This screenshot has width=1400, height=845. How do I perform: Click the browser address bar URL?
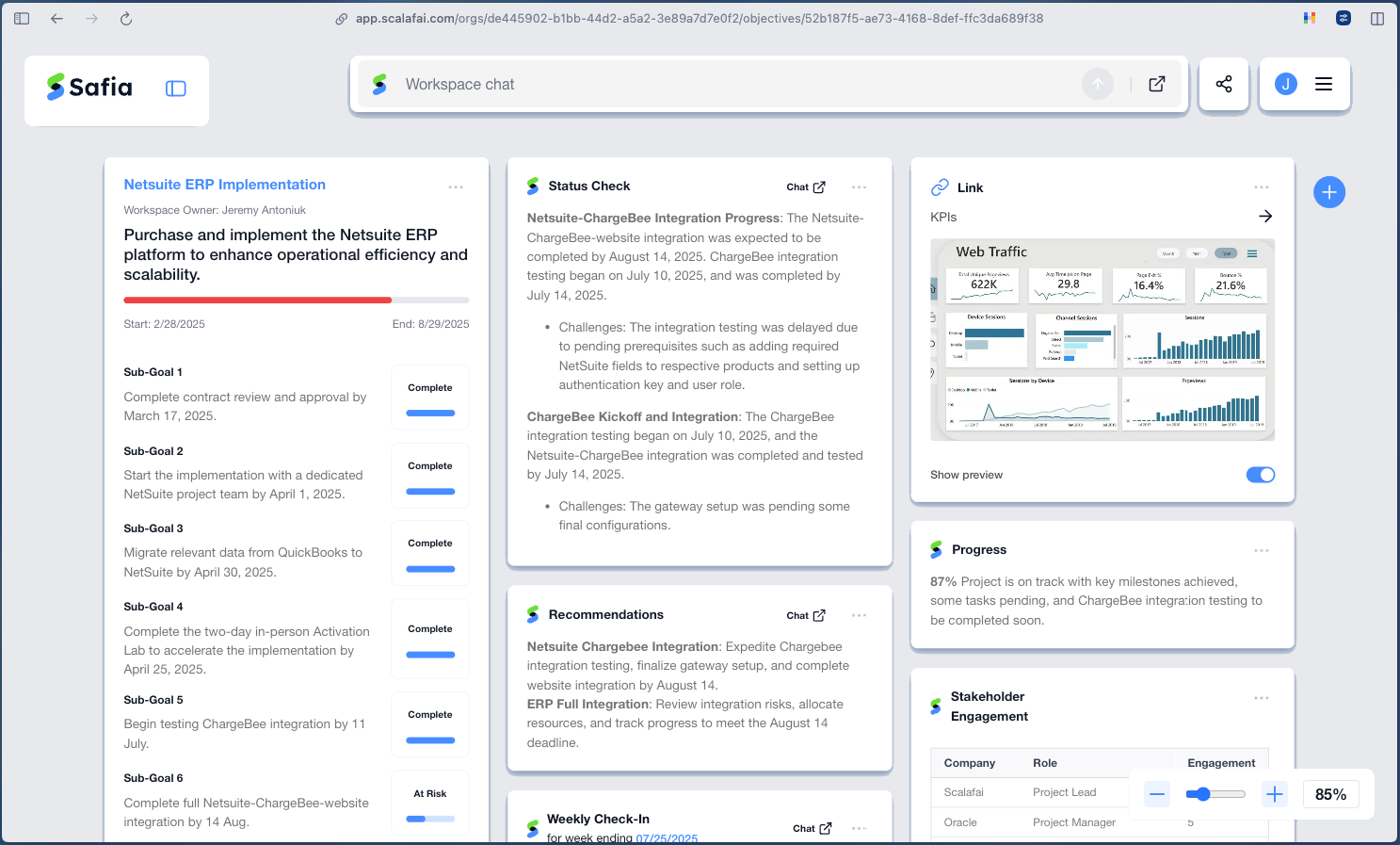[700, 18]
